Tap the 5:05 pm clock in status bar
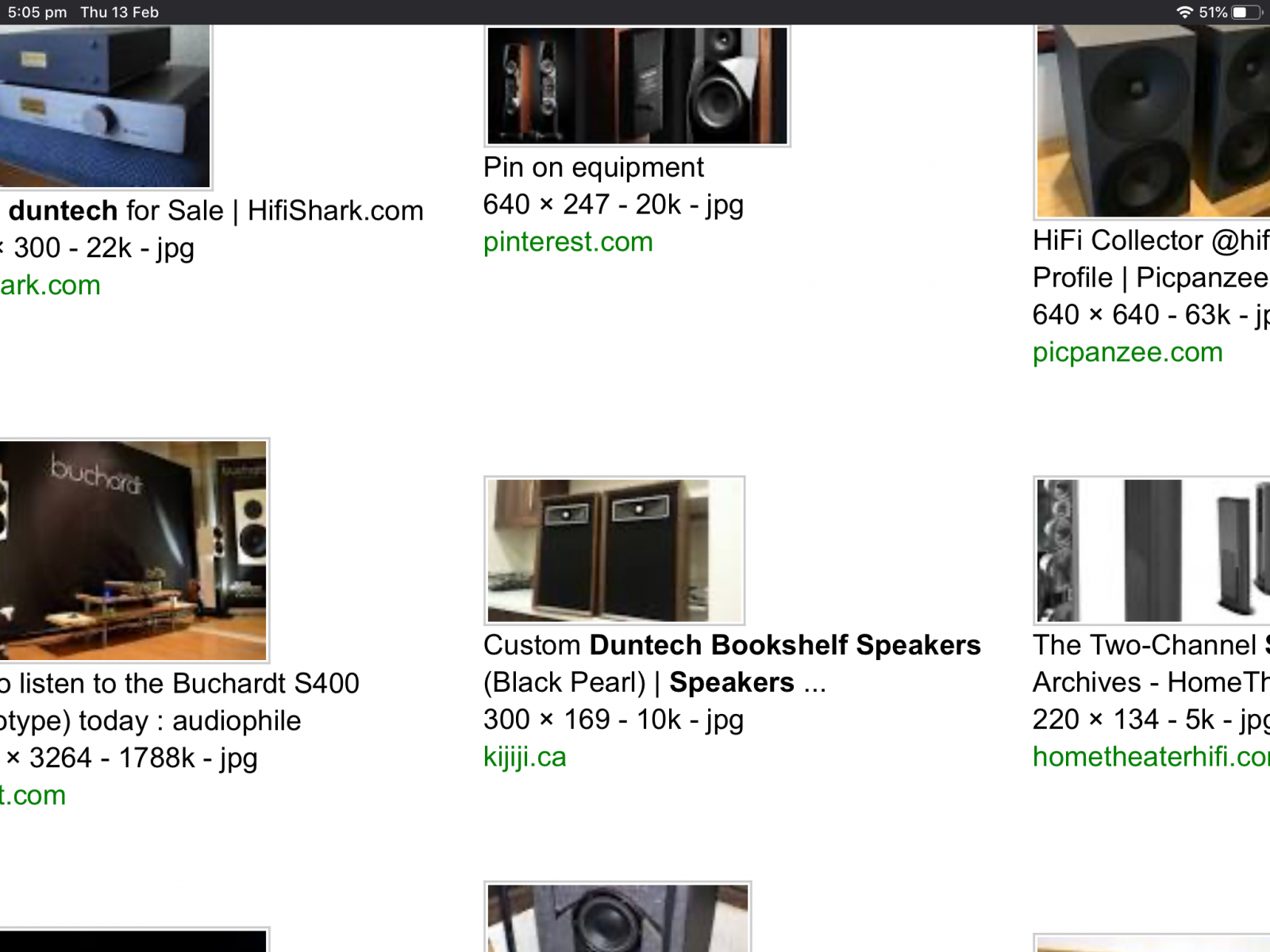This screenshot has height=952, width=1270. tap(37, 12)
